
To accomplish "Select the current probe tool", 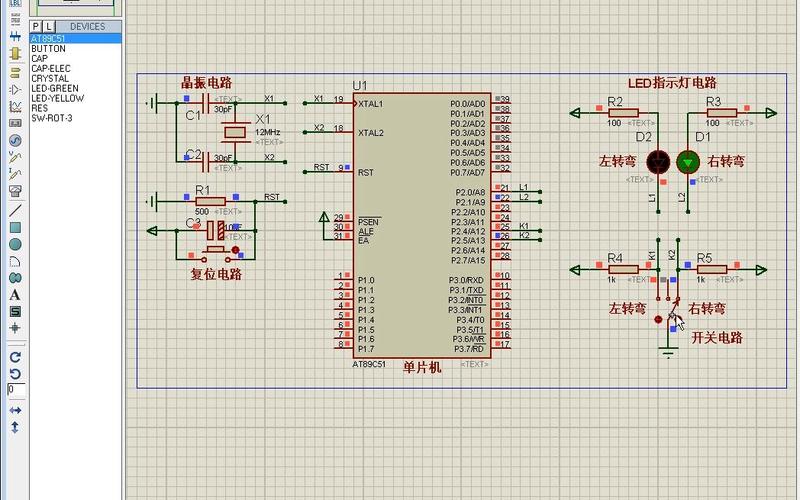I will (x=15, y=174).
